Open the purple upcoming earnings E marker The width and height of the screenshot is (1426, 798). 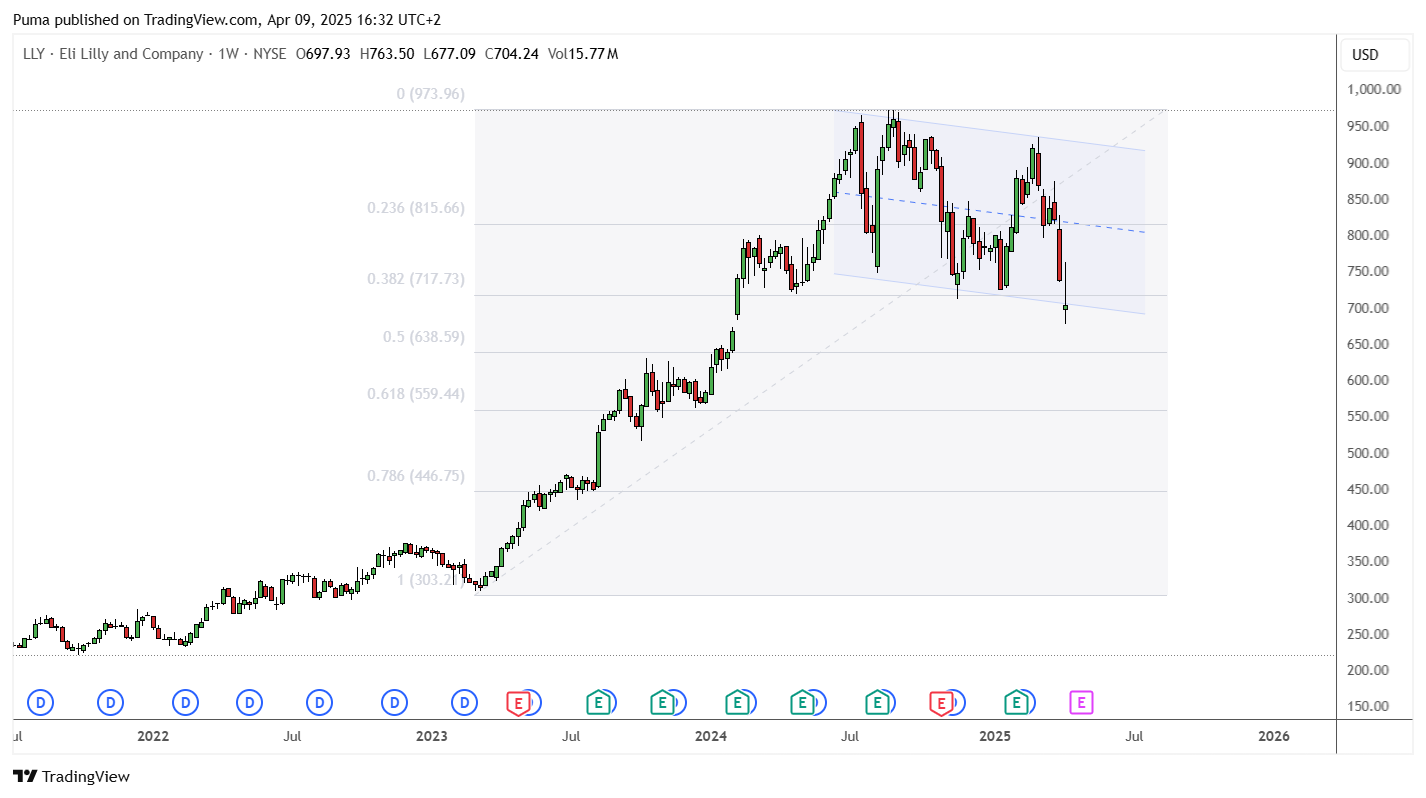pyautogui.click(x=1081, y=703)
